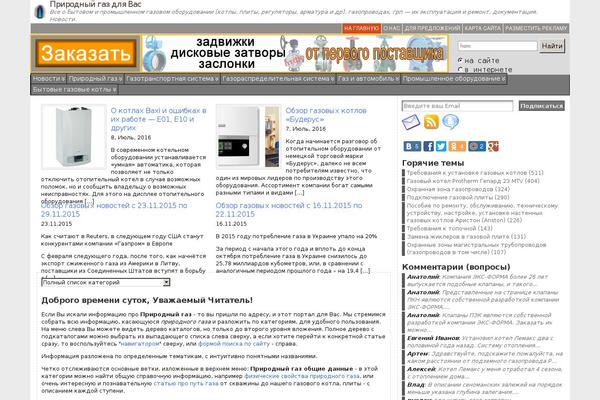This screenshot has height=400, width=600.
Task: Click the Подписаться subscribe button
Action: coord(541,106)
